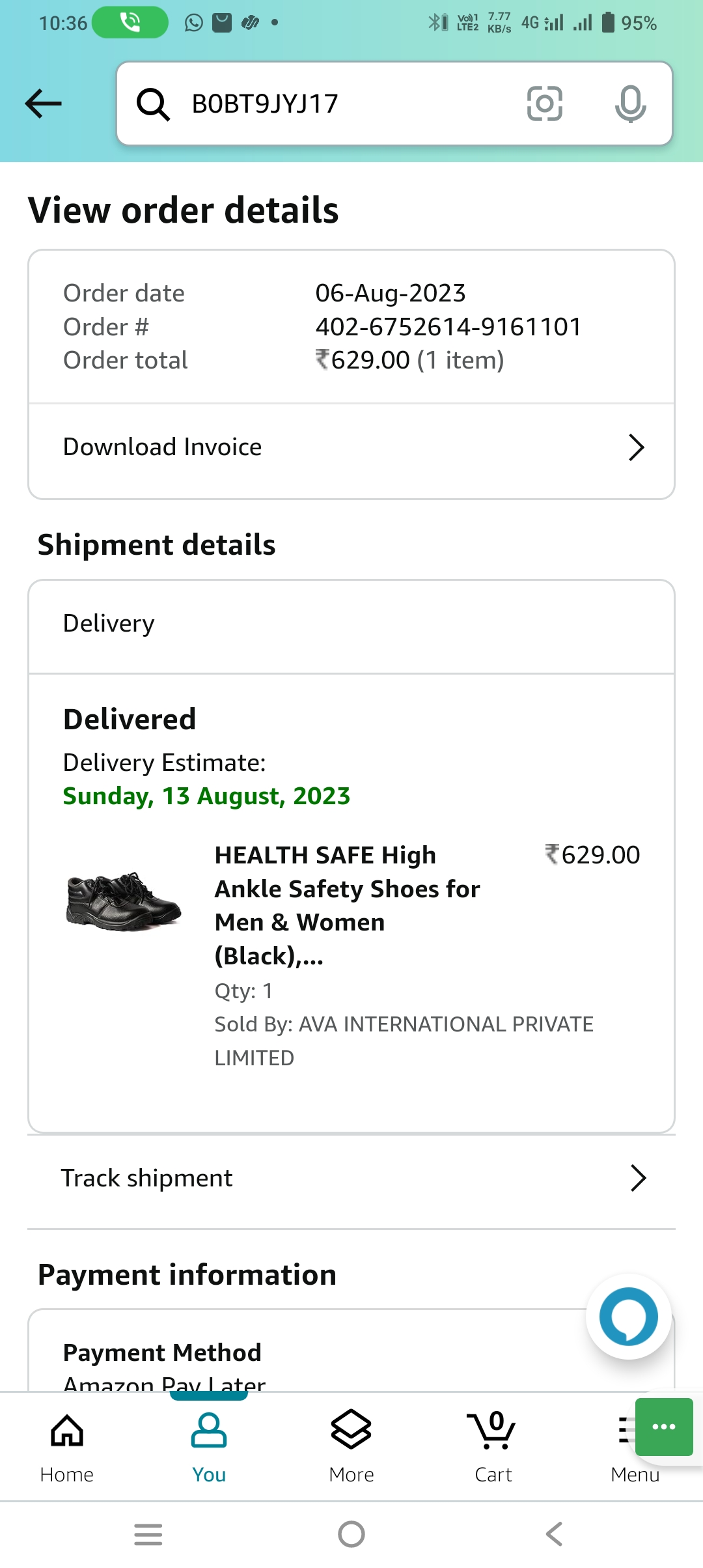Image resolution: width=703 pixels, height=1568 pixels.
Task: Open the Cart icon
Action: click(493, 1446)
